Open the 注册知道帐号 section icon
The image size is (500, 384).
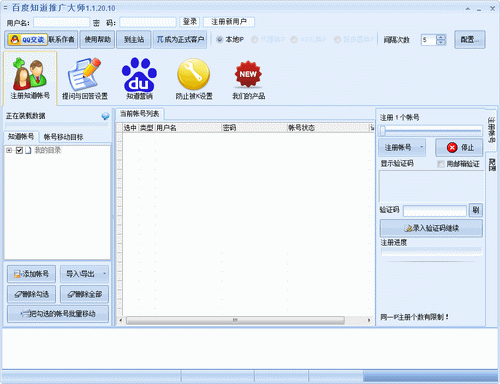click(30, 78)
